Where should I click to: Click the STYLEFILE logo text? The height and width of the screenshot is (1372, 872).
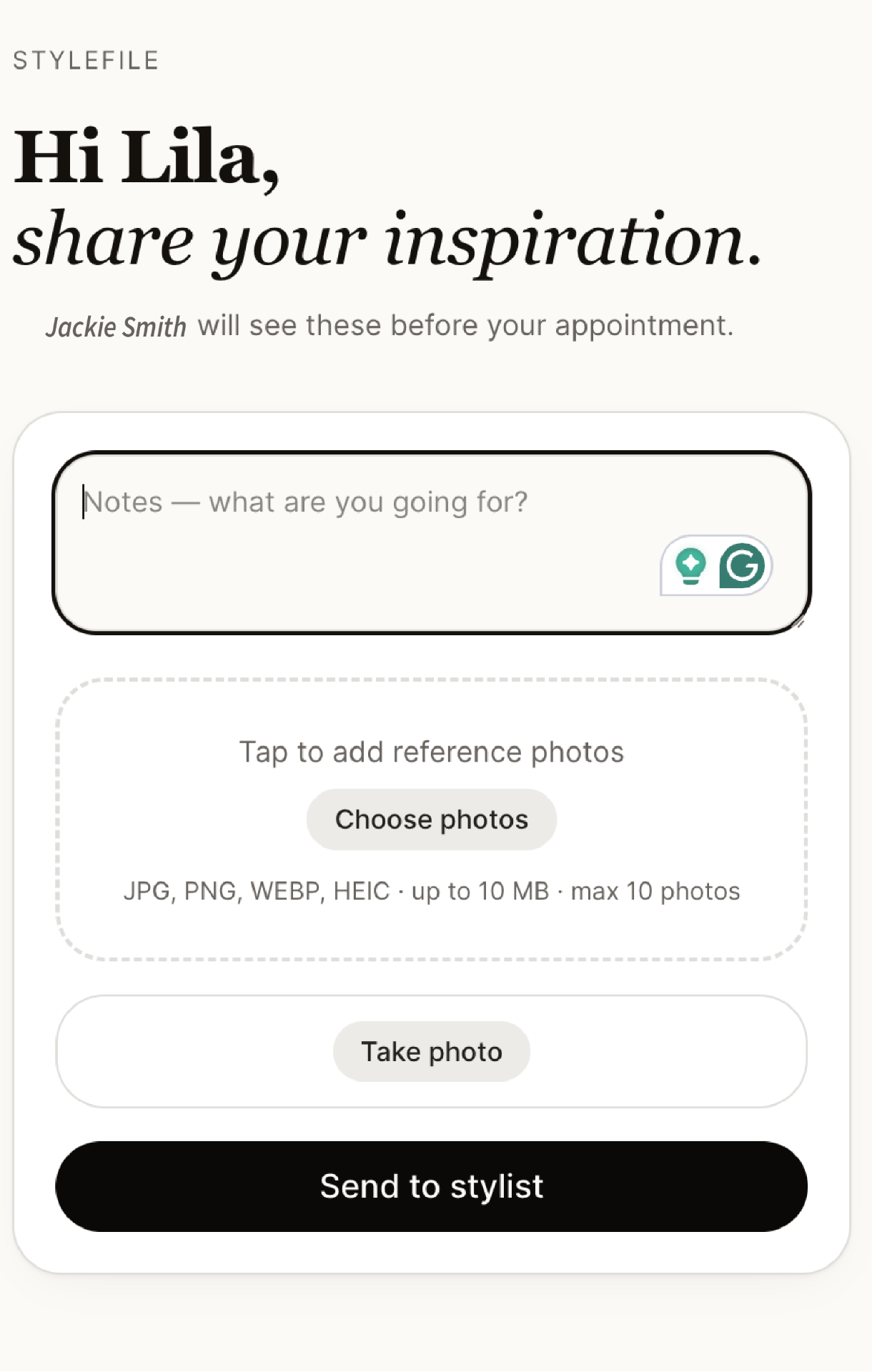tap(86, 61)
